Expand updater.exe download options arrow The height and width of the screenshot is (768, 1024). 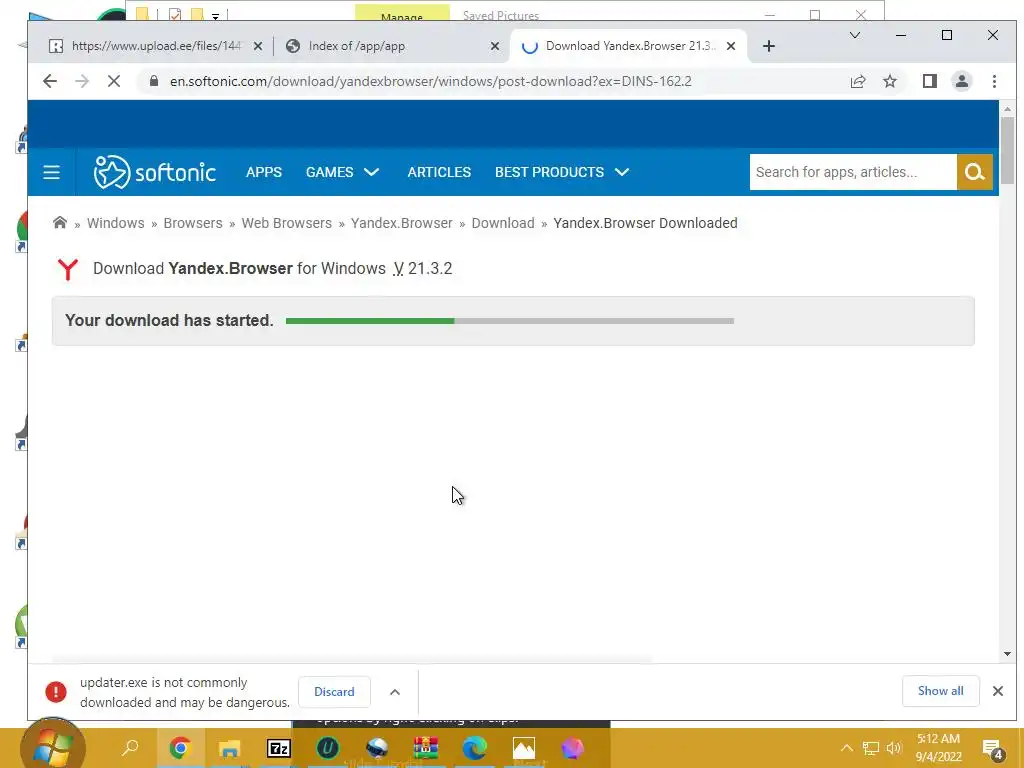coord(394,692)
